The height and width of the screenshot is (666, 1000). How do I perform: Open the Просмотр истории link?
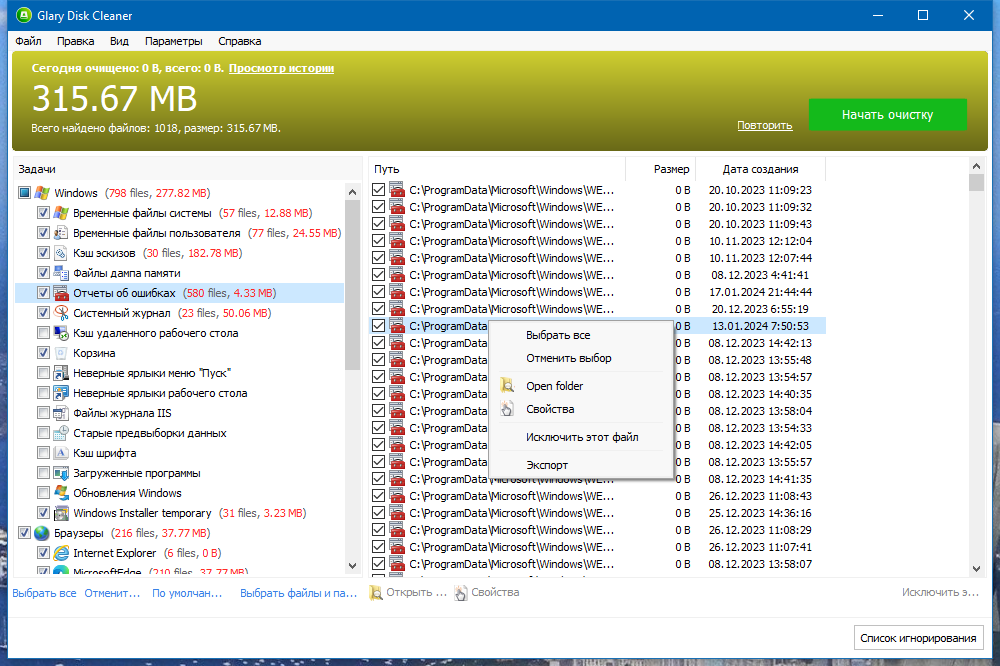pyautogui.click(x=281, y=68)
